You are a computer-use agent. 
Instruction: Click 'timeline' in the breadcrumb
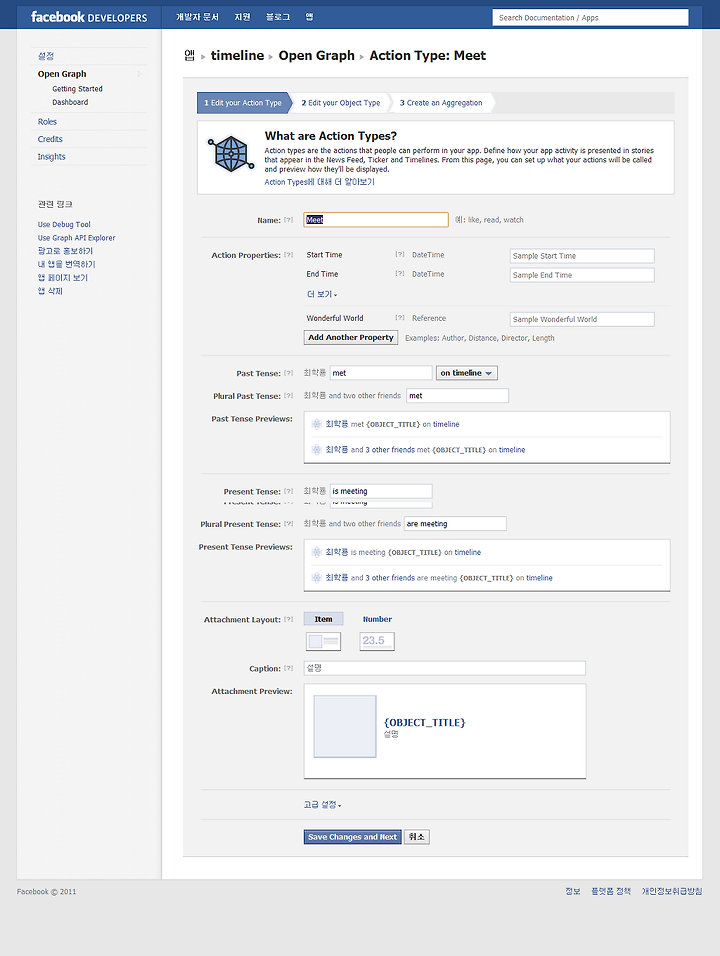[x=237, y=55]
